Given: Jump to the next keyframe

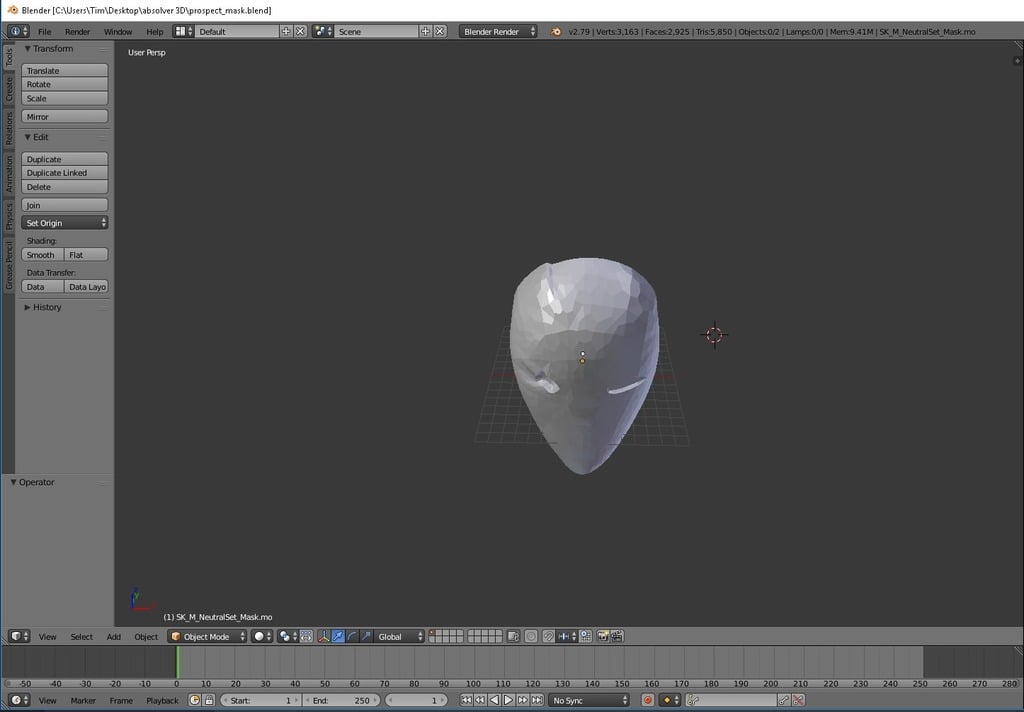Looking at the screenshot, I should 522,700.
